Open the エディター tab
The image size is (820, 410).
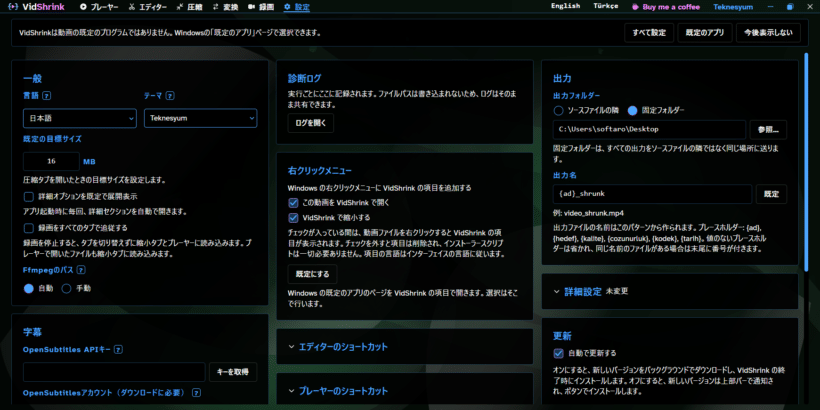pos(147,7)
